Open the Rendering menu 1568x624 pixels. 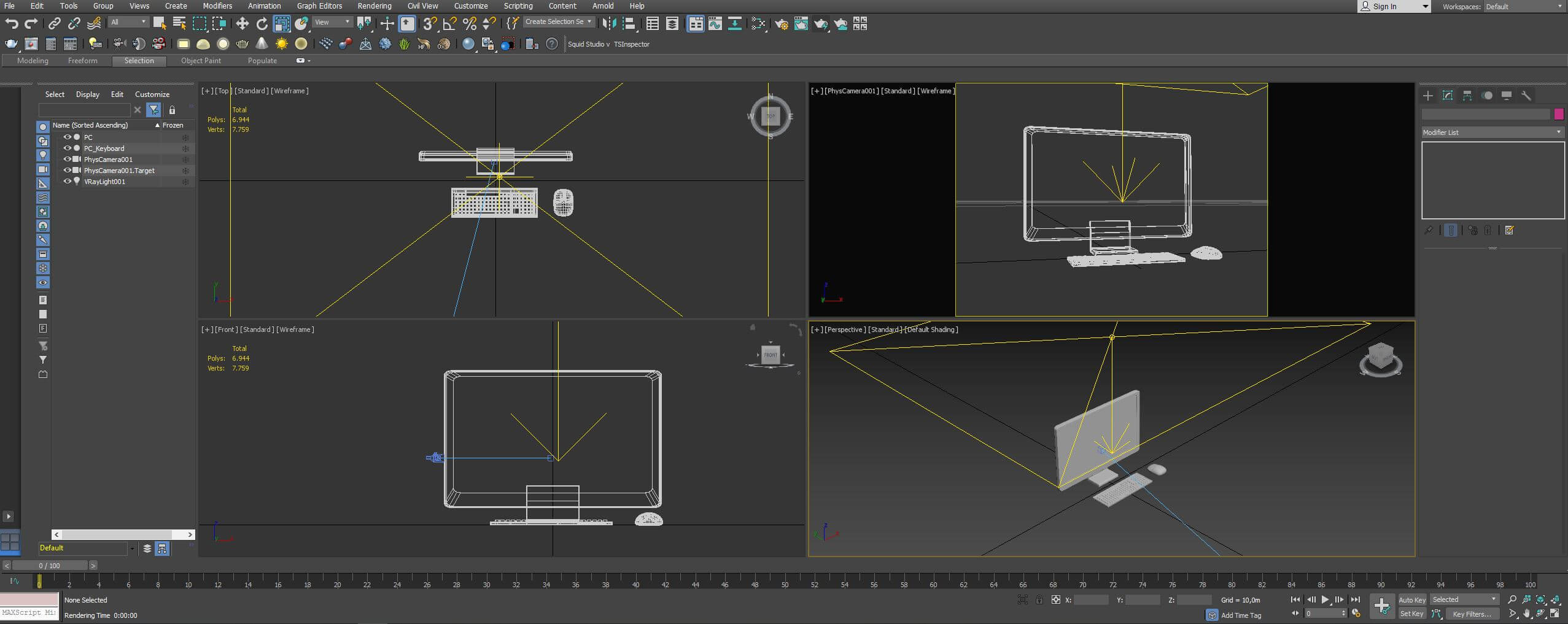(x=374, y=6)
